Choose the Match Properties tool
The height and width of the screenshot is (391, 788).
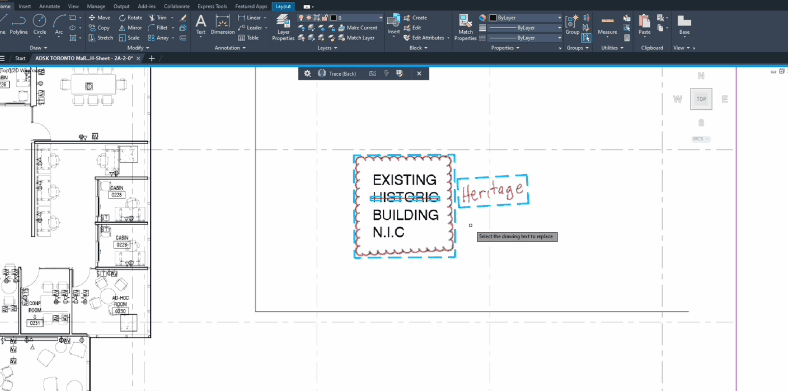point(465,27)
